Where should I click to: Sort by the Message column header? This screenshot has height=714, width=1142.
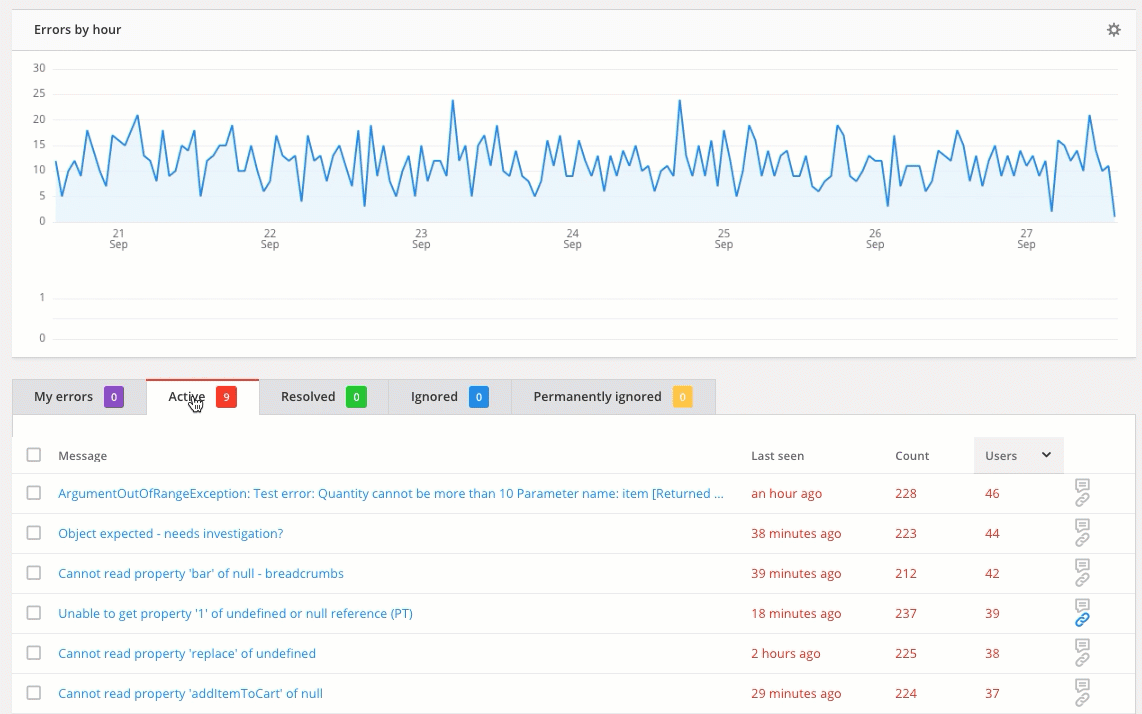[x=82, y=455]
